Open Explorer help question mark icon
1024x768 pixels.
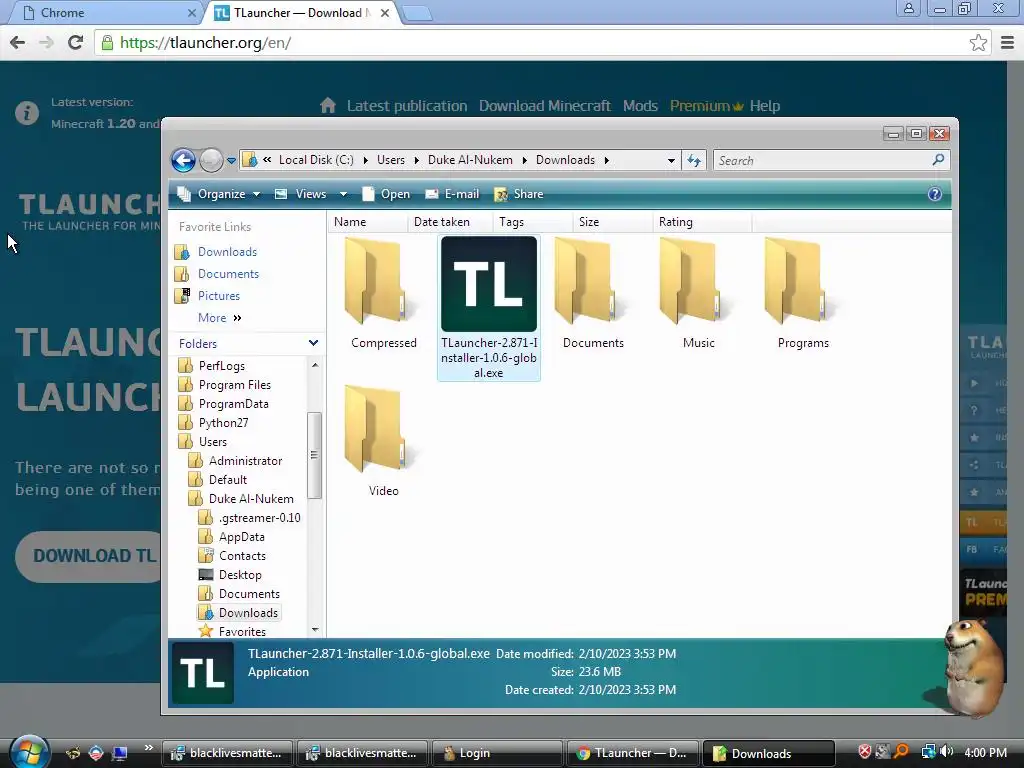coord(935,194)
